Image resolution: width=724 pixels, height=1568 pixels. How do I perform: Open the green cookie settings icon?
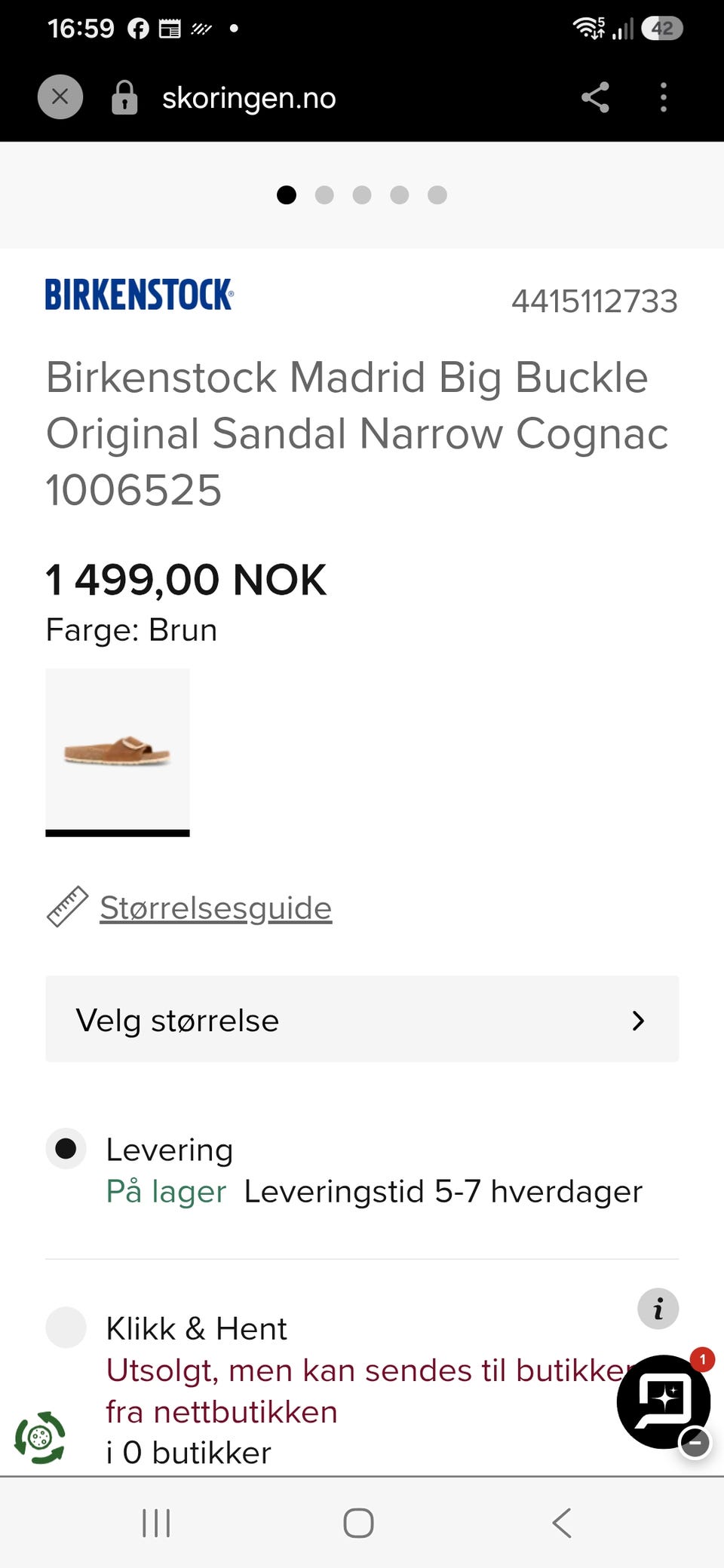(x=39, y=1438)
